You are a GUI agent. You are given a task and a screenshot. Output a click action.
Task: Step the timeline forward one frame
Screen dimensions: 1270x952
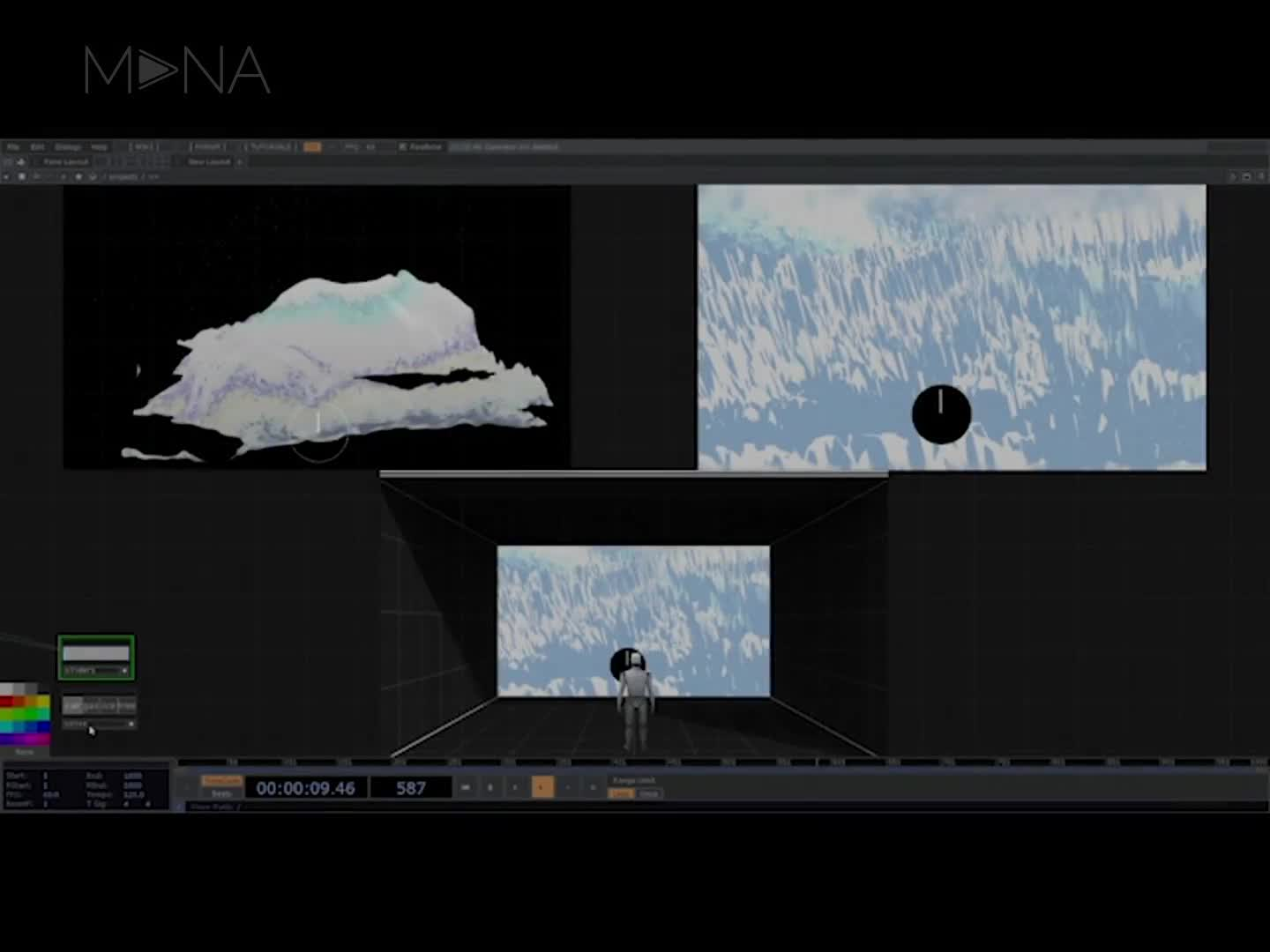coord(593,787)
